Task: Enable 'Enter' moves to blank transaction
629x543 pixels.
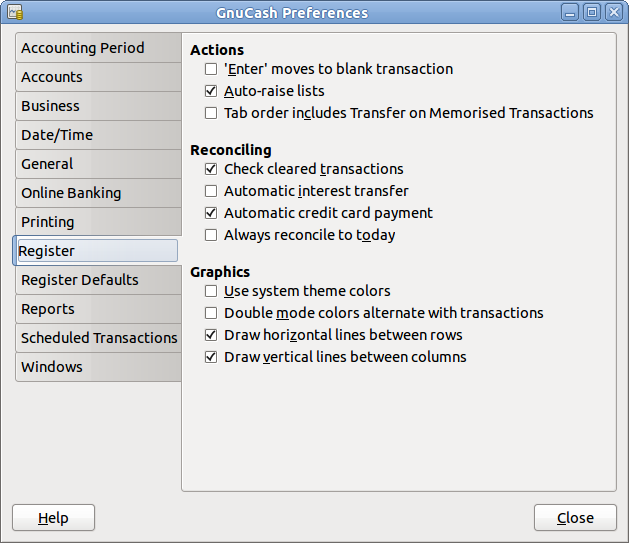Action: point(211,69)
